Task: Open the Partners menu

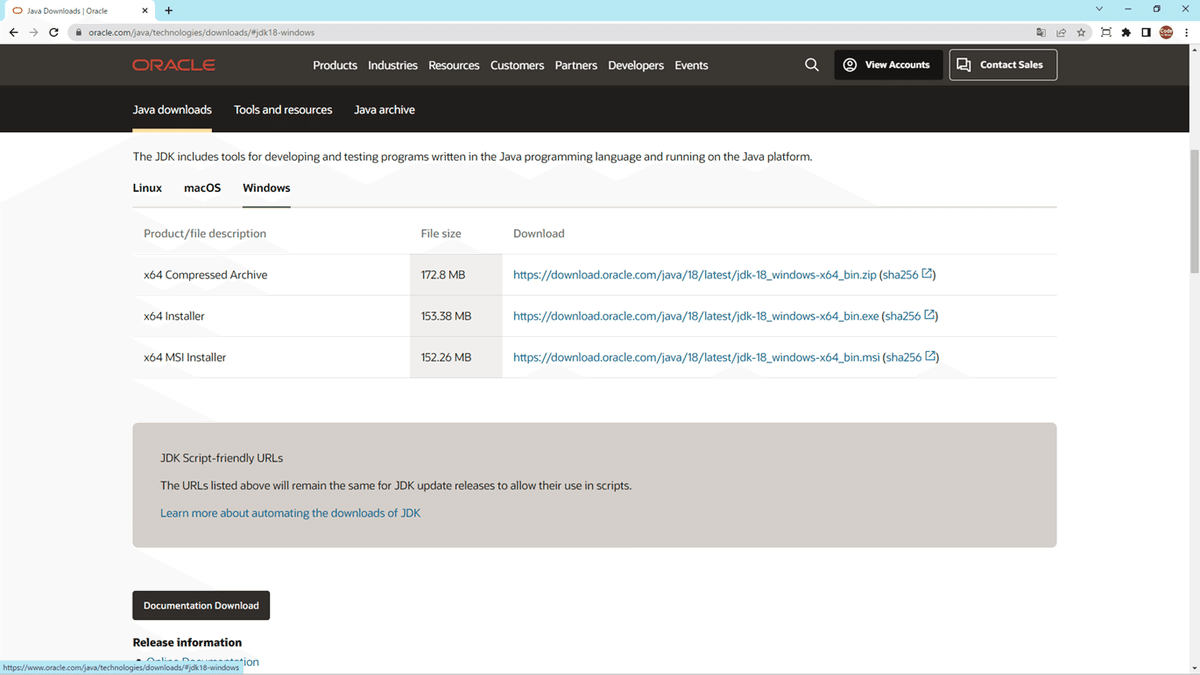Action: (576, 65)
